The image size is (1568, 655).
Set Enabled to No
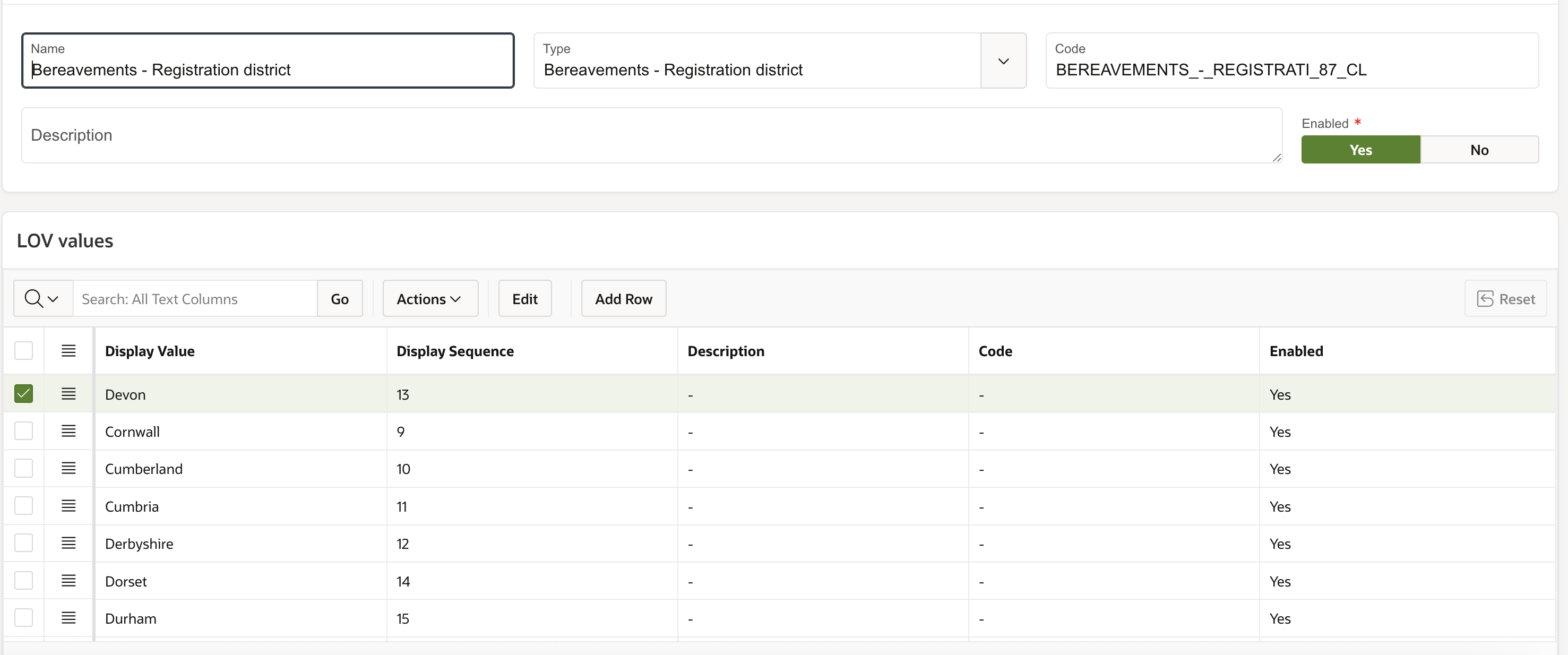pos(1478,150)
